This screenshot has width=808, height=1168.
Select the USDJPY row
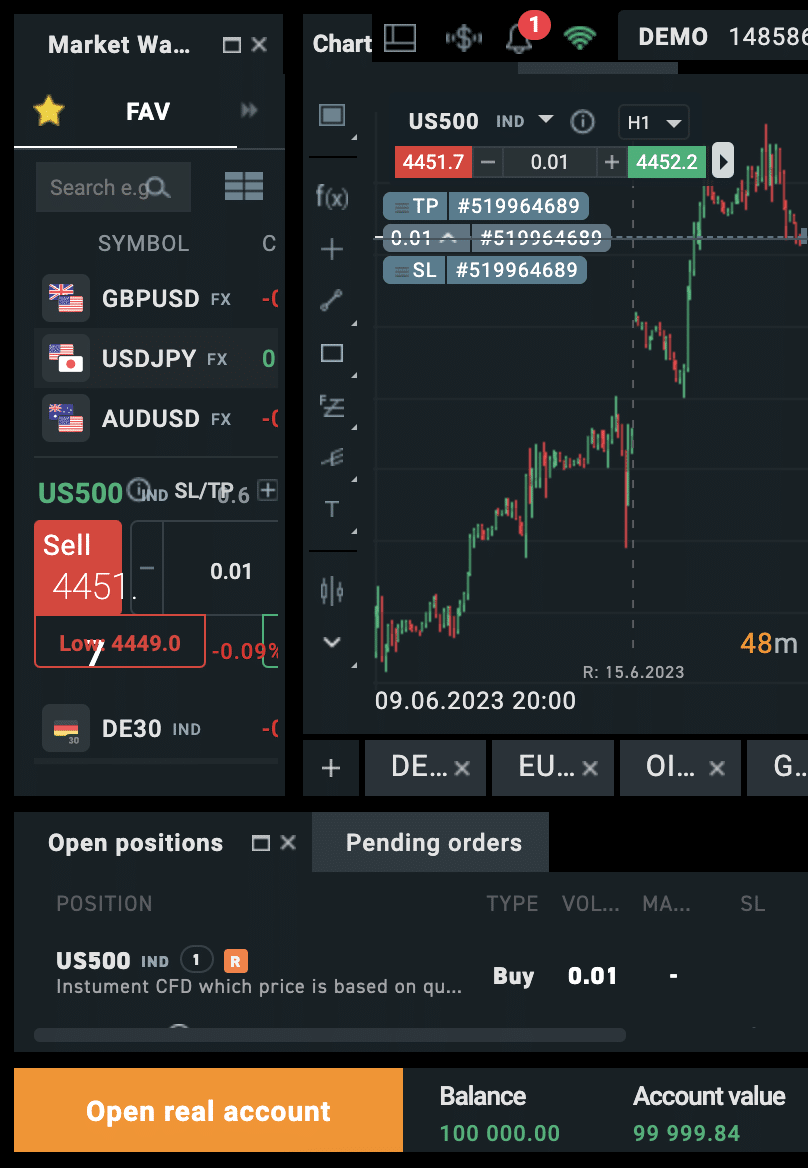156,358
